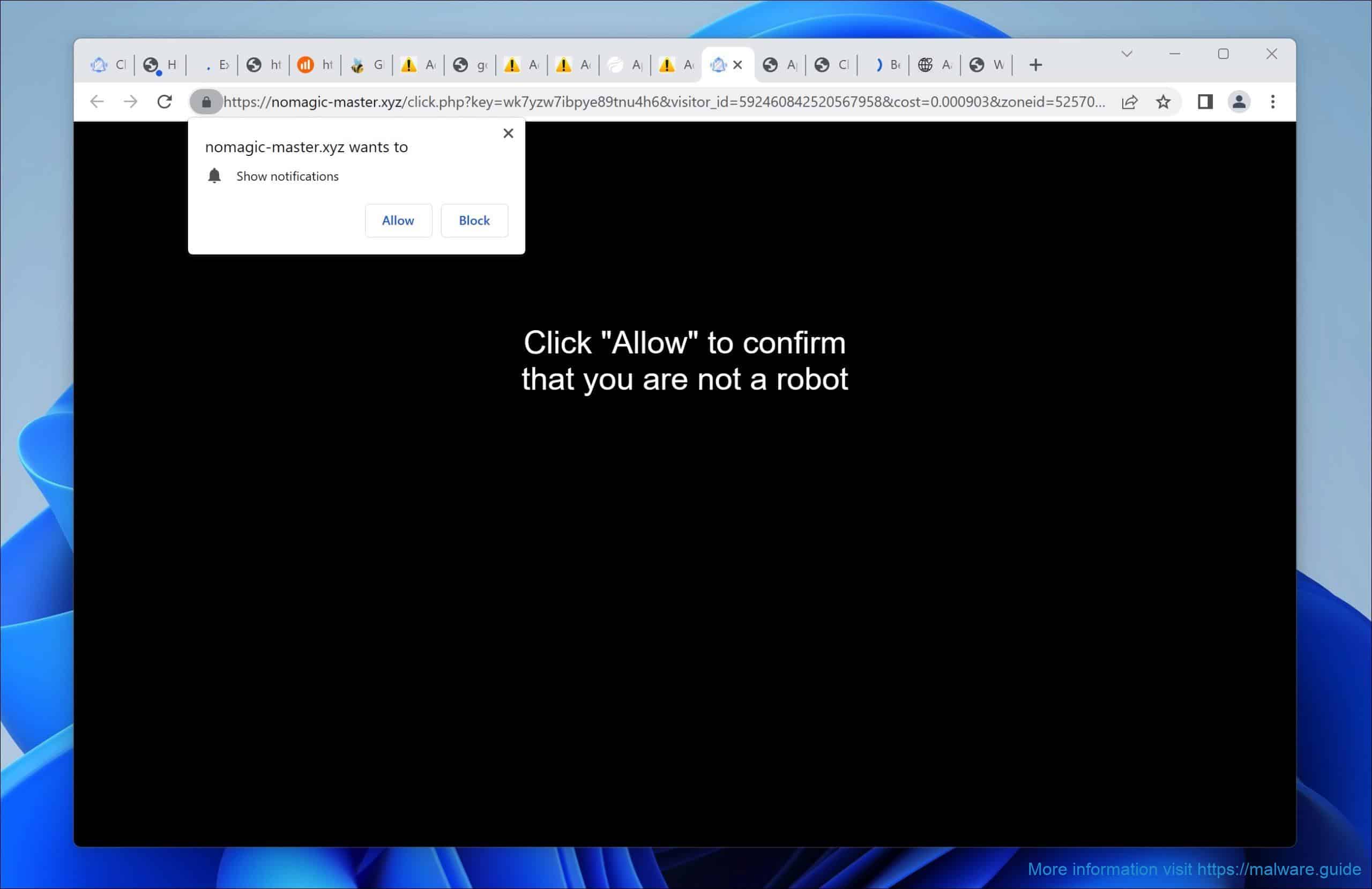
Task: Switch to the first tab labeled Cl
Action: coord(108,64)
